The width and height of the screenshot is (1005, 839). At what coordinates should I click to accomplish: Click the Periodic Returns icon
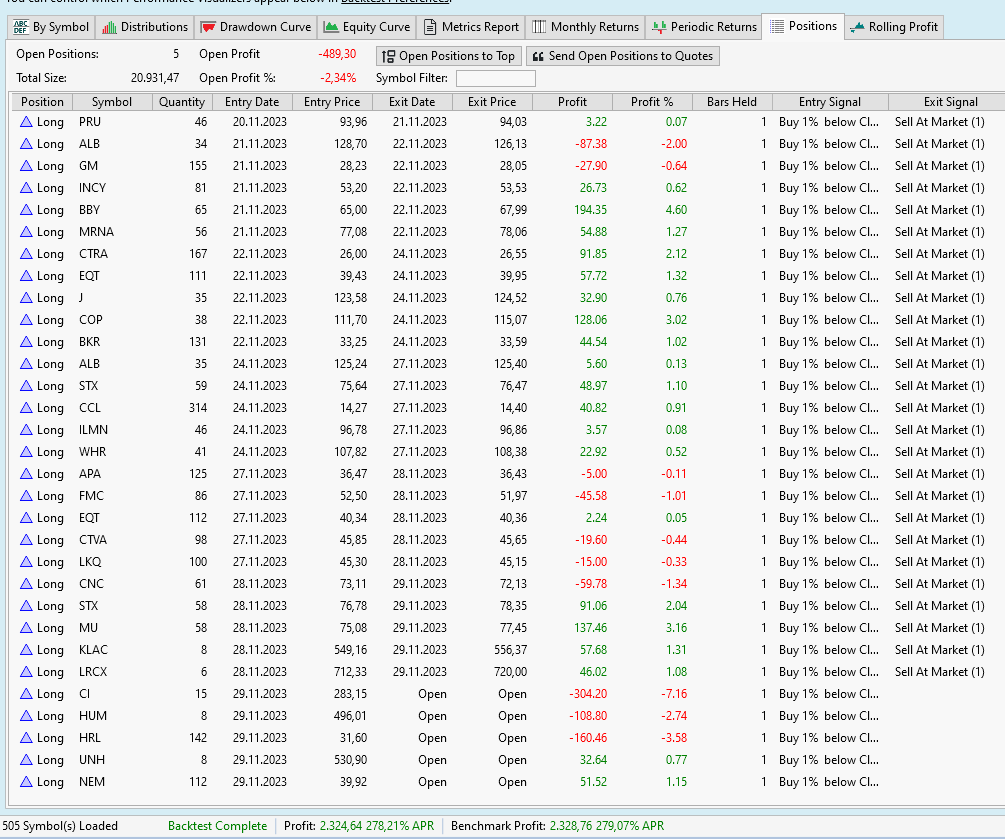tap(659, 27)
